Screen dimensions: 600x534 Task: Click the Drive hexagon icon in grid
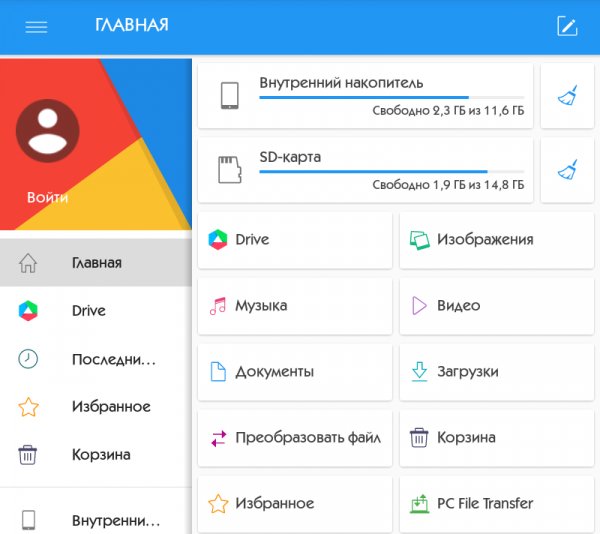click(x=218, y=239)
